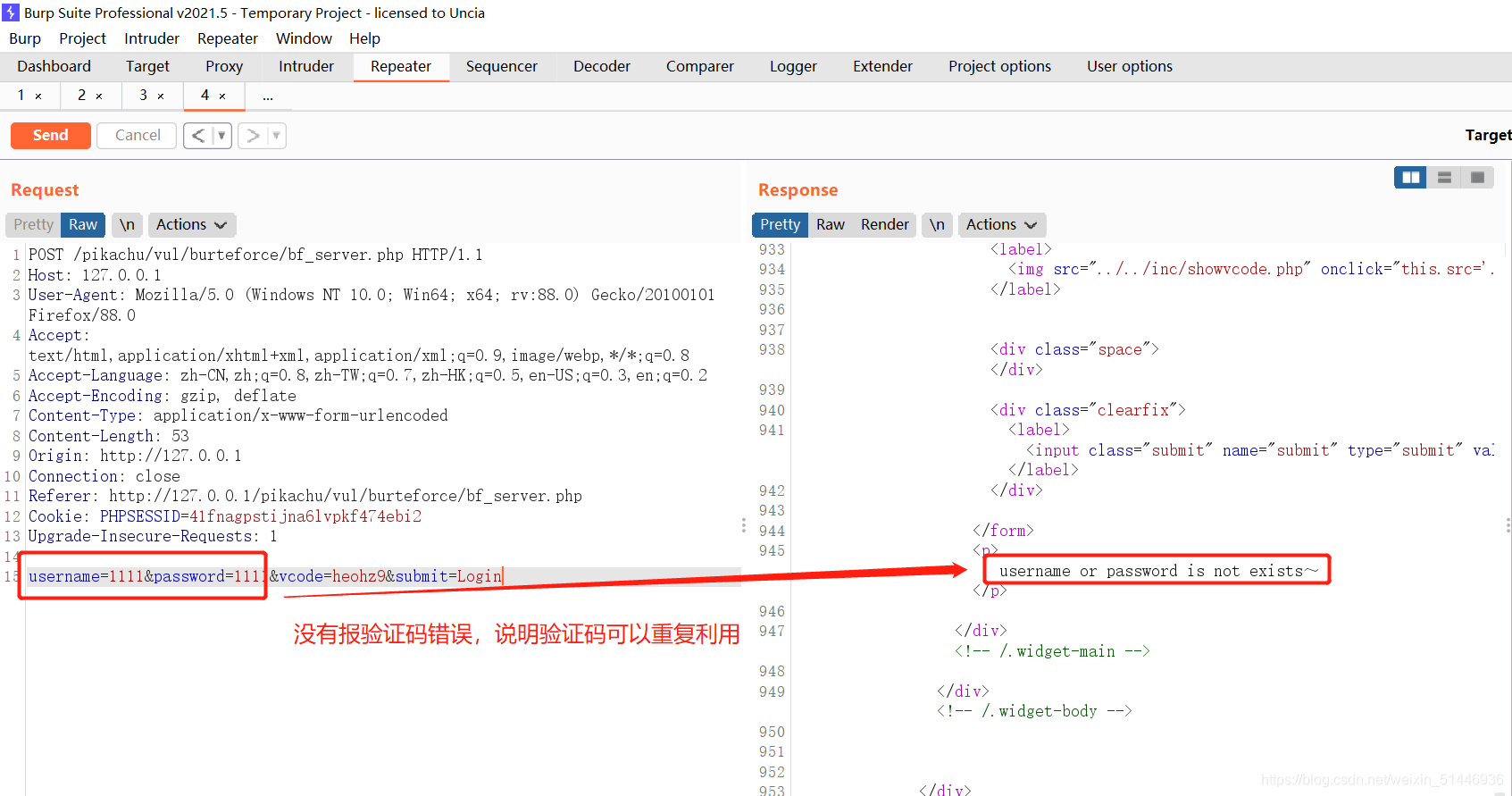
Task: Click the User-Agent header line
Action: point(372,305)
